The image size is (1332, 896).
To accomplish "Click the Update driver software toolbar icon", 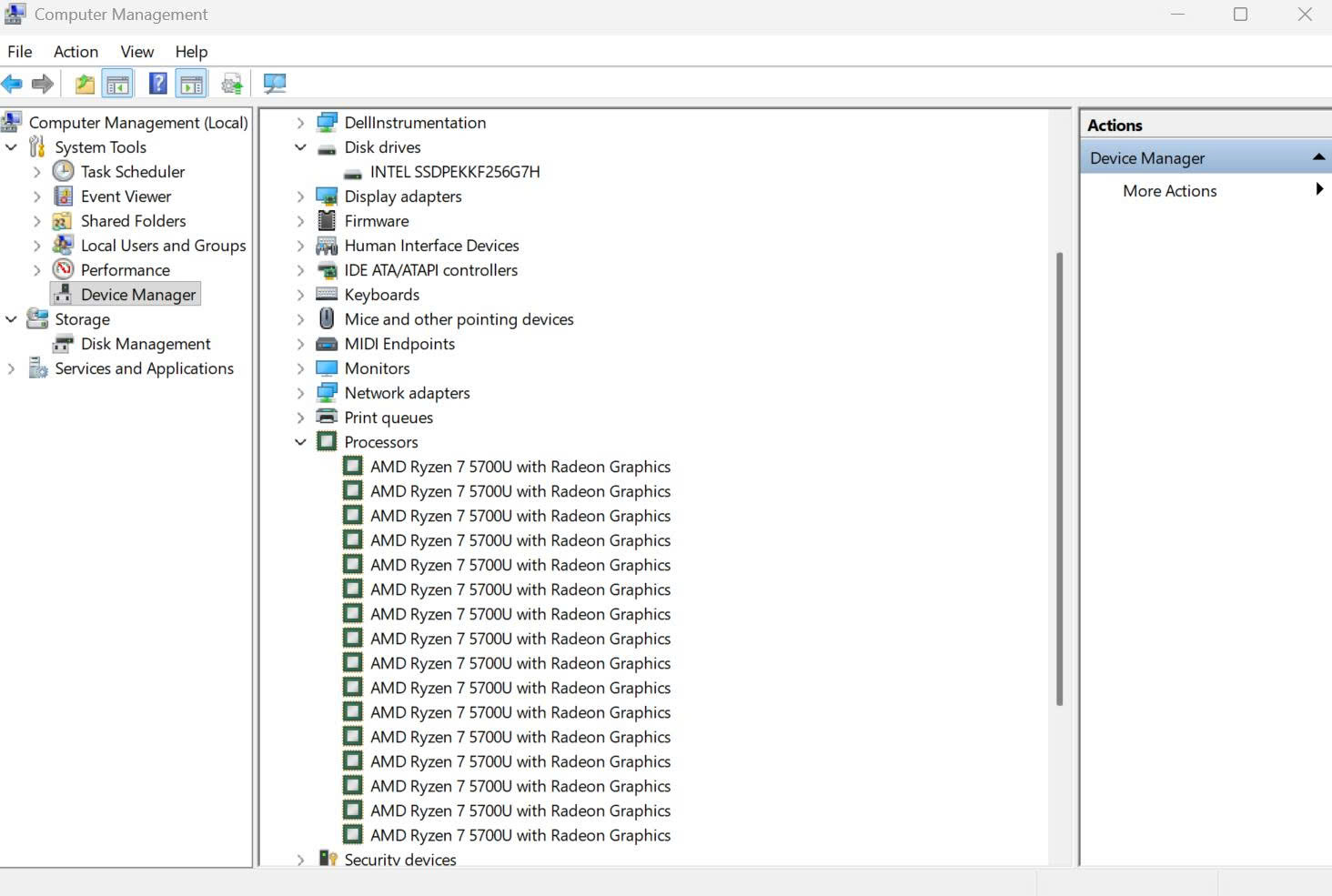I will [232, 85].
